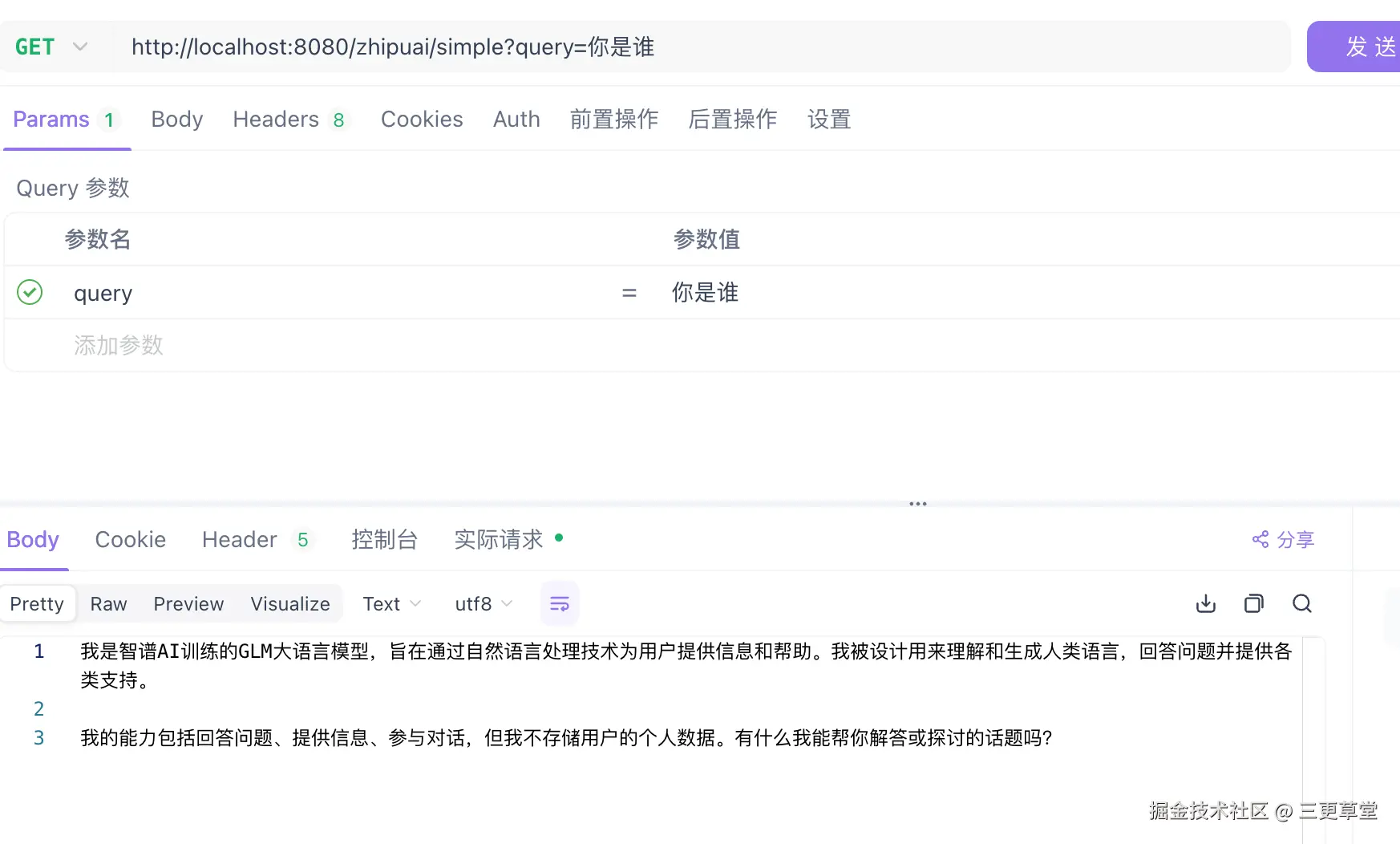Switch to the Headers tab
This screenshot has height=844, width=1400.
pos(276,119)
